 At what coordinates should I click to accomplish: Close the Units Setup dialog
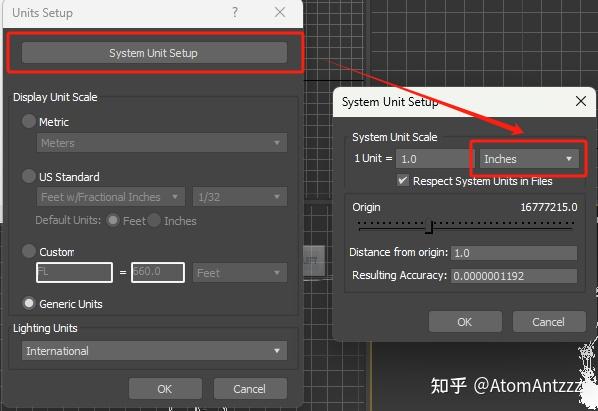click(280, 13)
